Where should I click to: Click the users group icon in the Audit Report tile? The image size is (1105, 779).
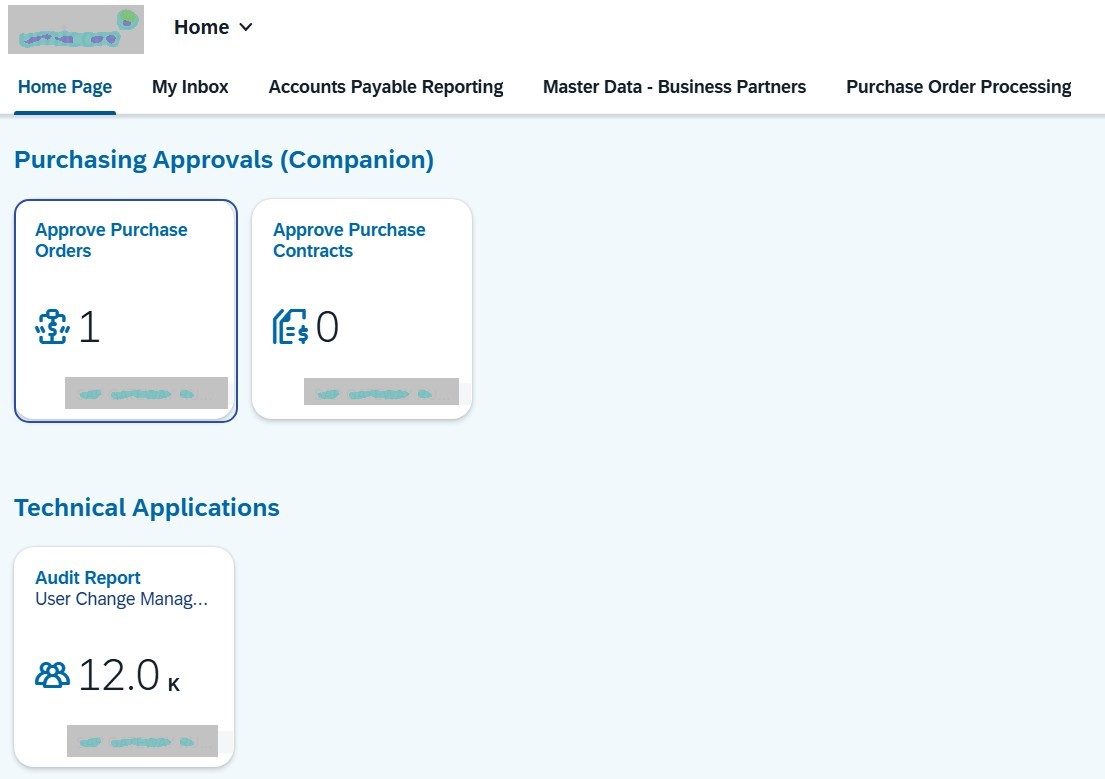pyautogui.click(x=52, y=676)
